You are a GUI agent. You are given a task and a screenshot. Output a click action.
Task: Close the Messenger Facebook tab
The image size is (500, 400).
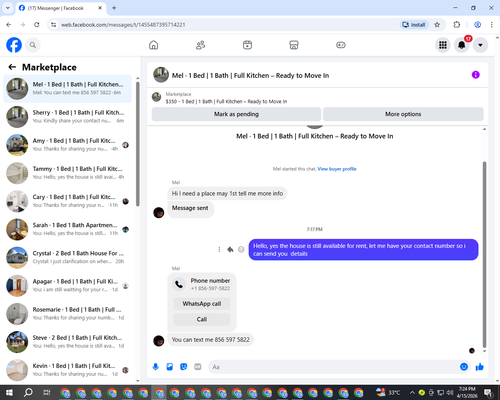(100, 8)
